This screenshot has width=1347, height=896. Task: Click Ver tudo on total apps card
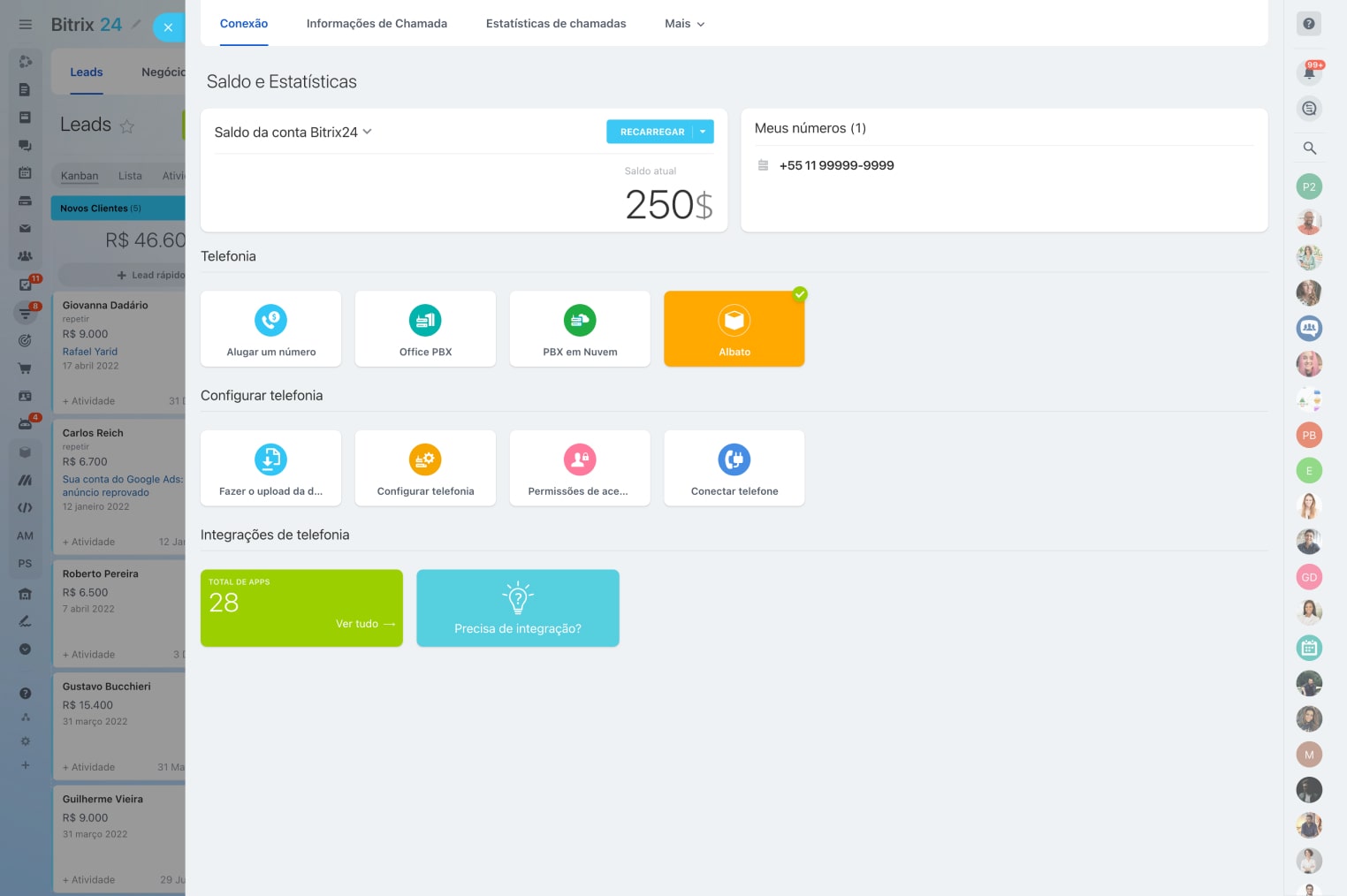(364, 624)
